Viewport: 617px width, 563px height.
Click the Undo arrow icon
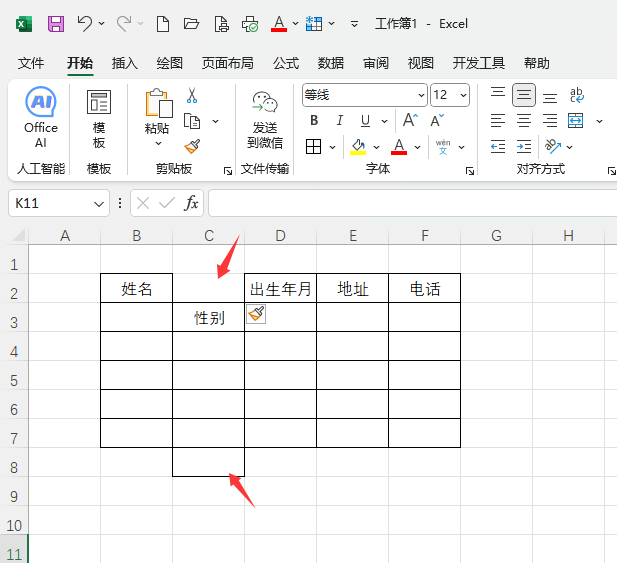[x=85, y=24]
